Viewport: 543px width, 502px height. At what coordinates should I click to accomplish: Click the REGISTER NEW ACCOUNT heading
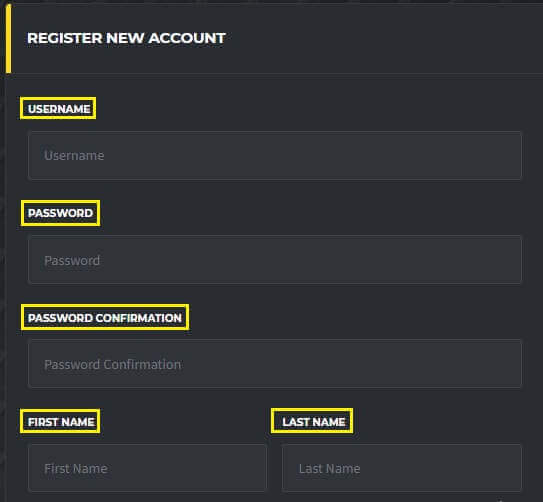(x=126, y=38)
